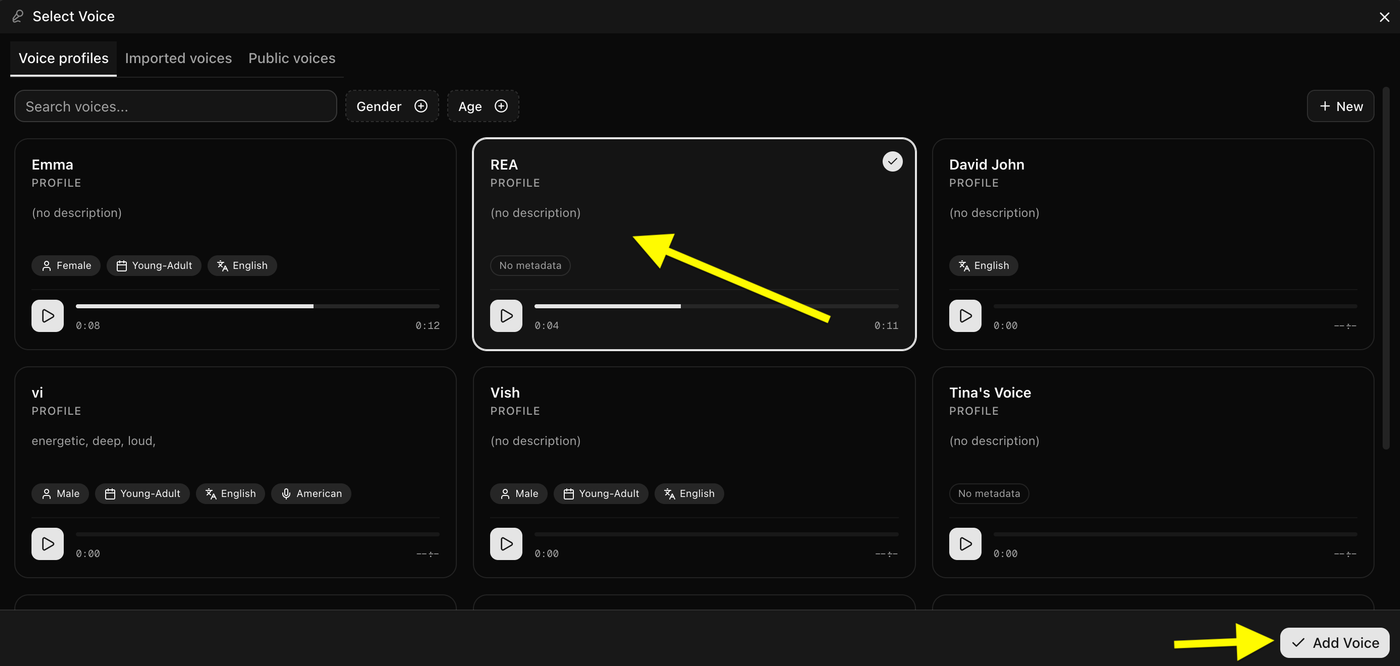Play the REA voice sample
Viewport: 1400px width, 666px height.
coord(506,316)
